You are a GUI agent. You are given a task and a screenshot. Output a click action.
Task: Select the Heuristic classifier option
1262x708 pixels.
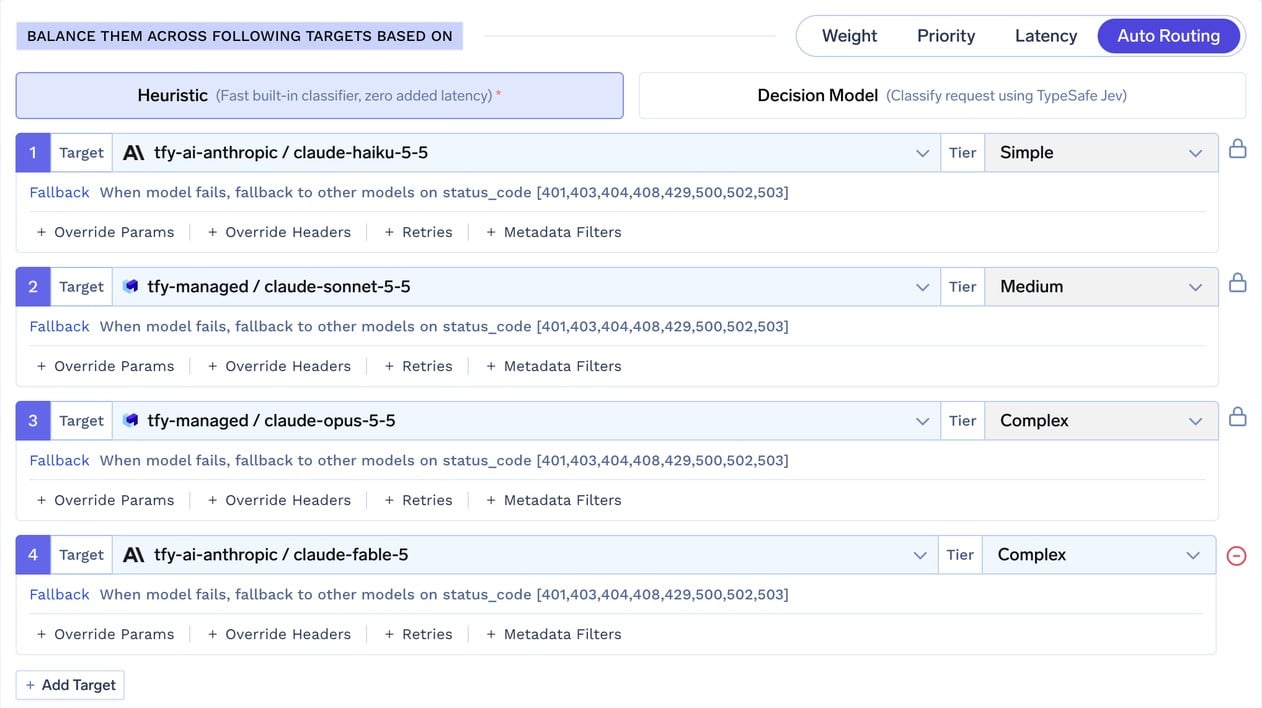(x=320, y=95)
